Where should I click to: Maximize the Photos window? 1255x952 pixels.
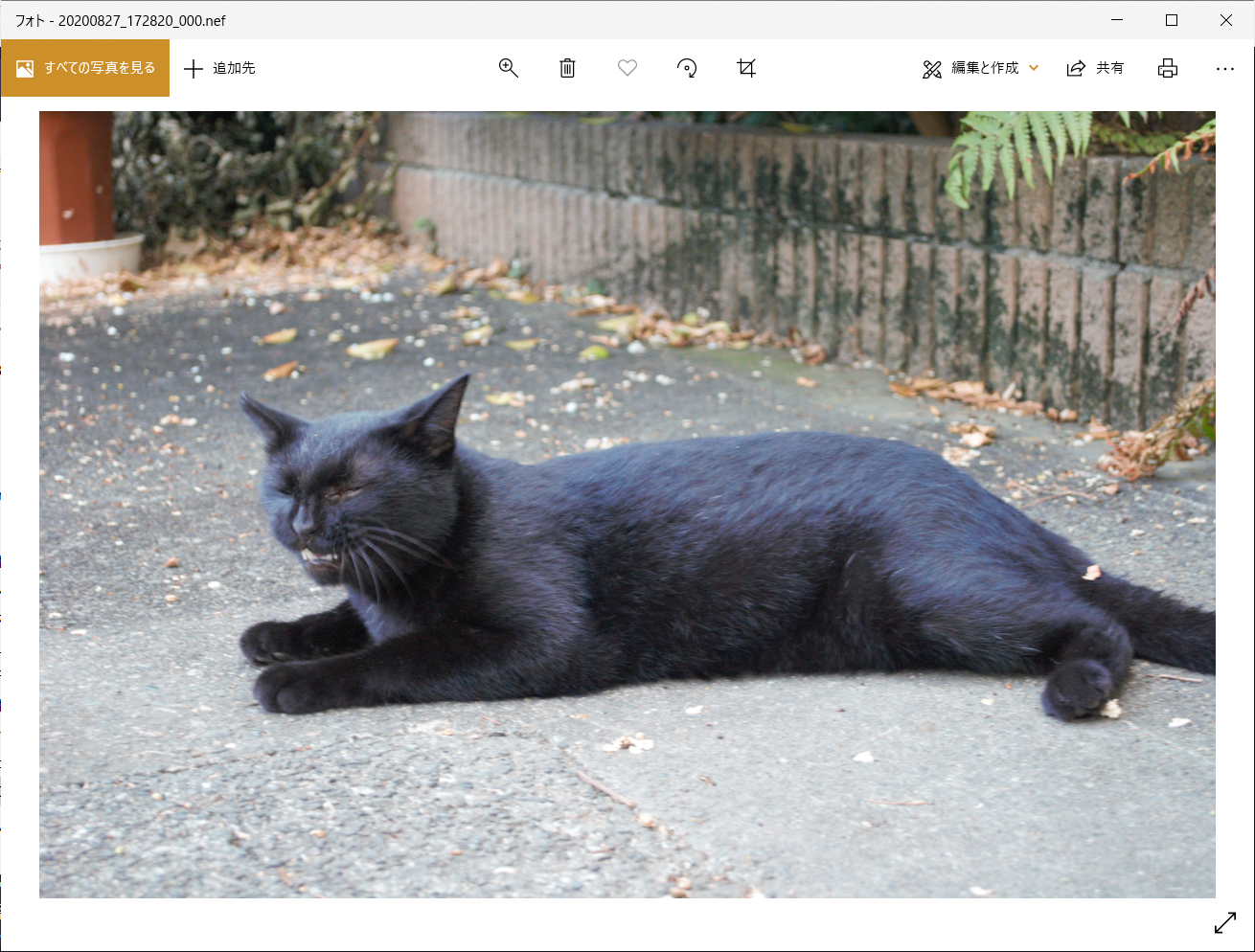(1171, 20)
